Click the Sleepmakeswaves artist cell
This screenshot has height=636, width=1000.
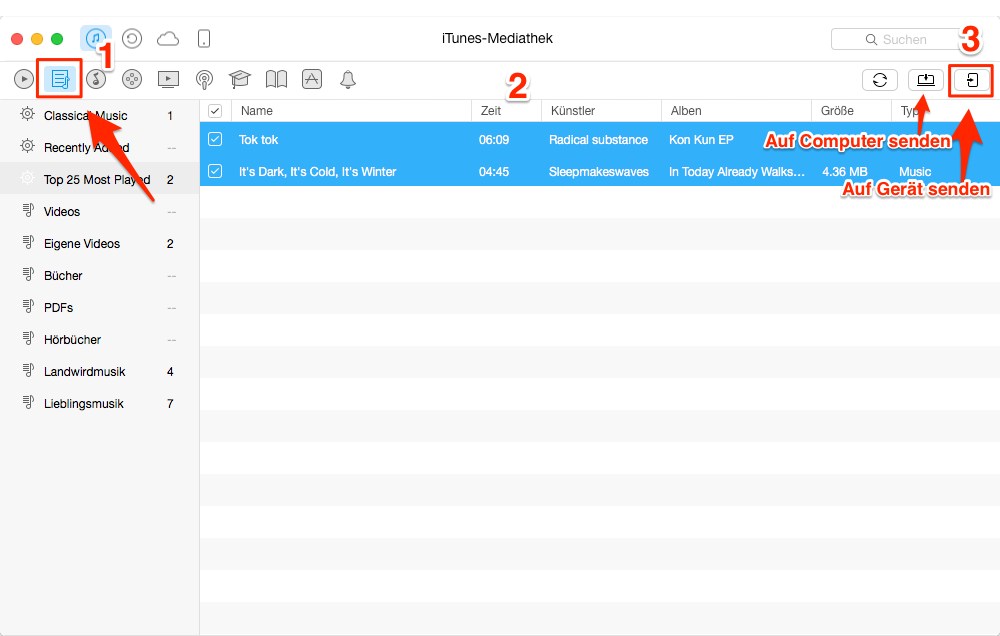[x=599, y=172]
